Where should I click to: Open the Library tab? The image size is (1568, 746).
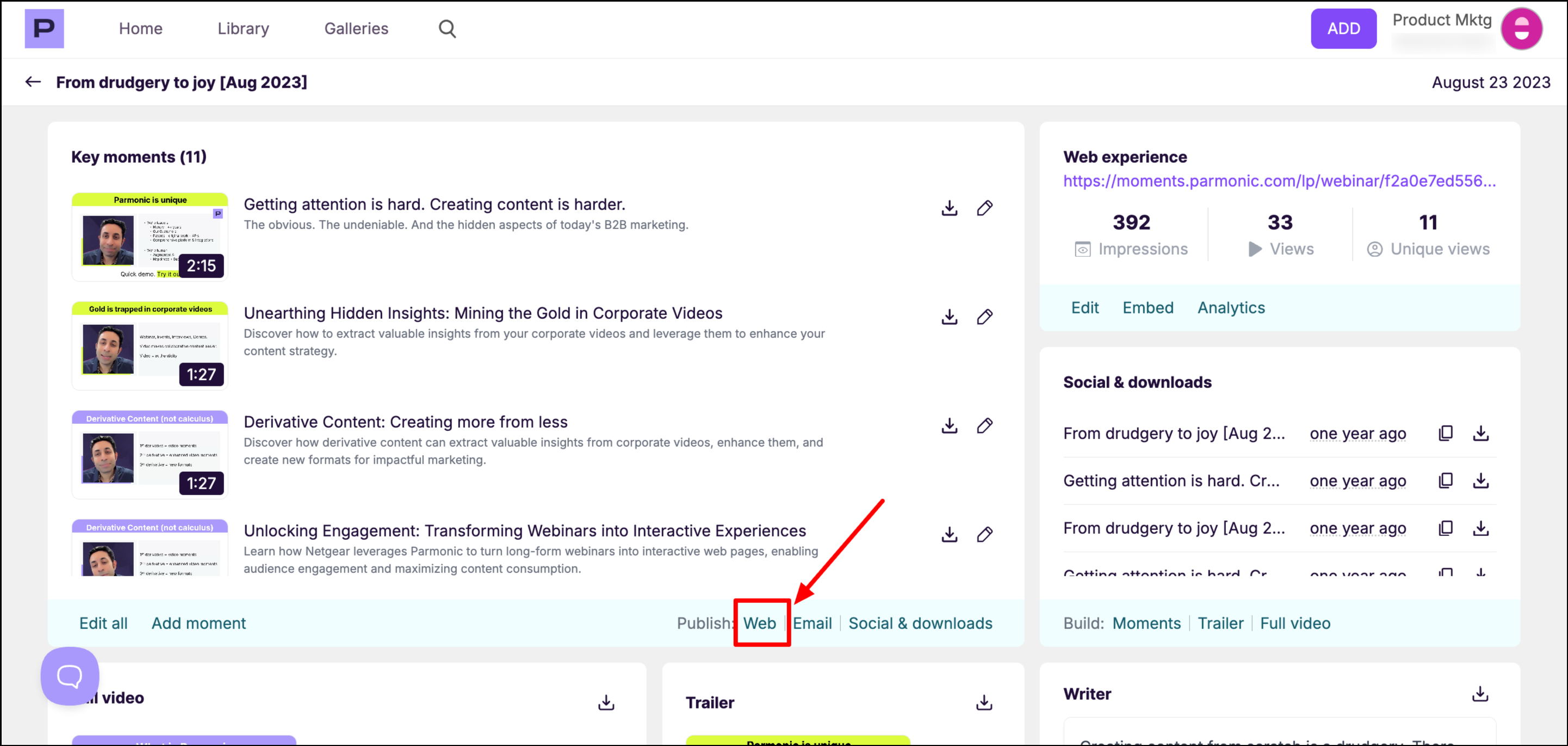pos(243,29)
